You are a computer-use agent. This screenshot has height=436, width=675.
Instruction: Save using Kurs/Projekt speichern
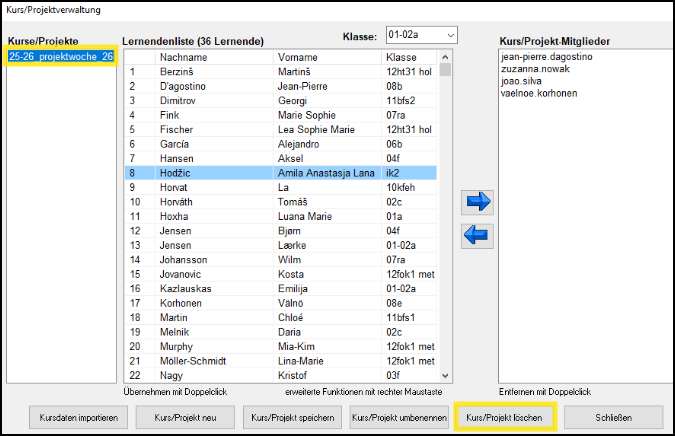(x=292, y=417)
